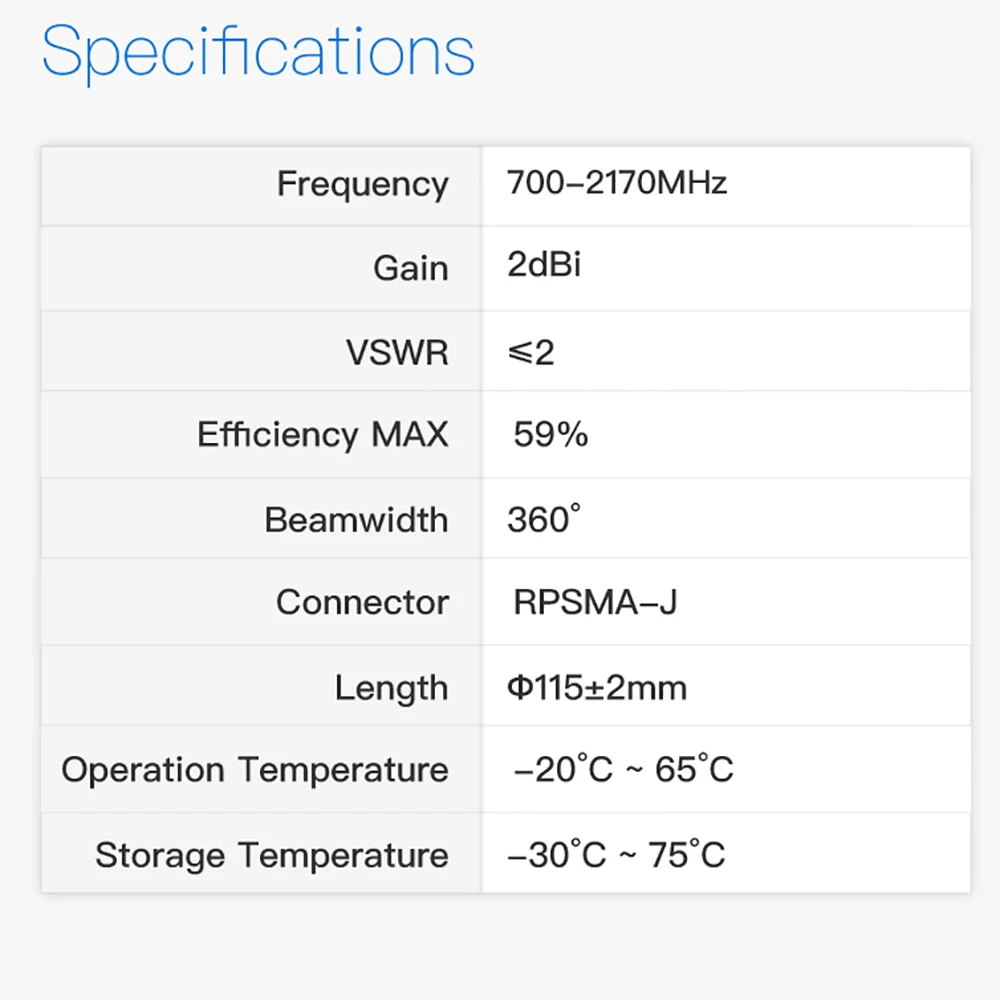1000x1000 pixels.
Task: Click the 59% efficiency value
Action: tap(551, 434)
